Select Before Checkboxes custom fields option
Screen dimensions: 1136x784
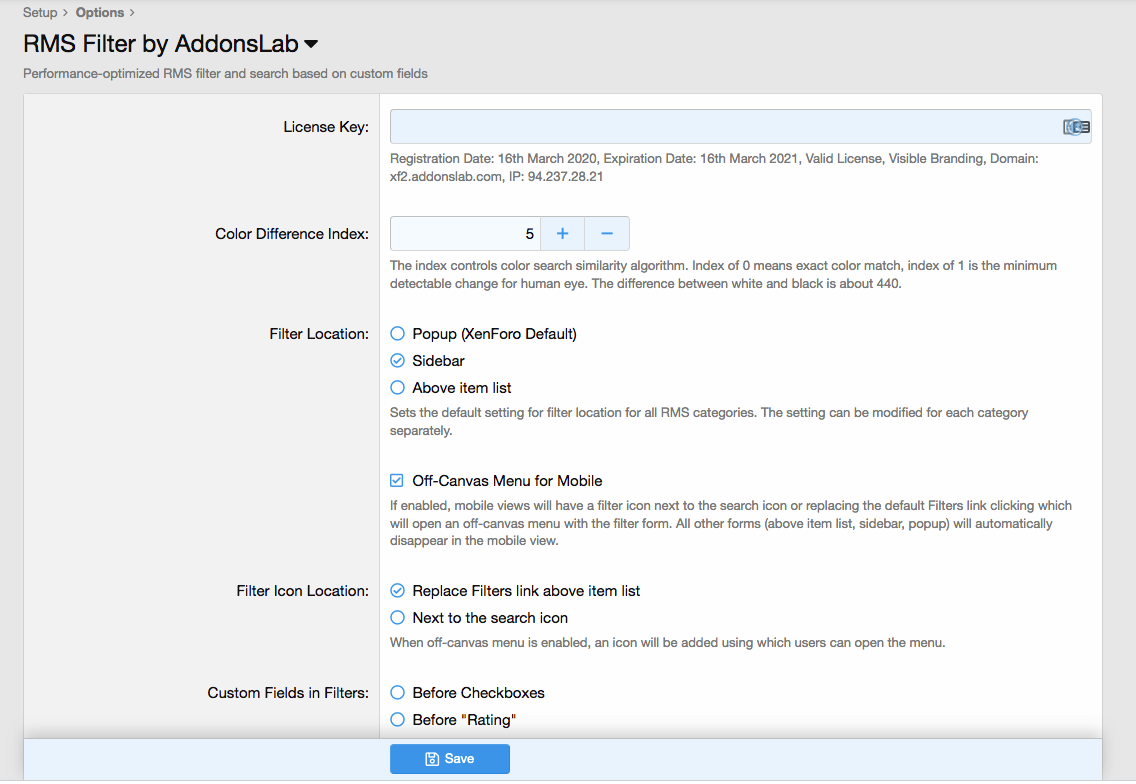tap(398, 693)
